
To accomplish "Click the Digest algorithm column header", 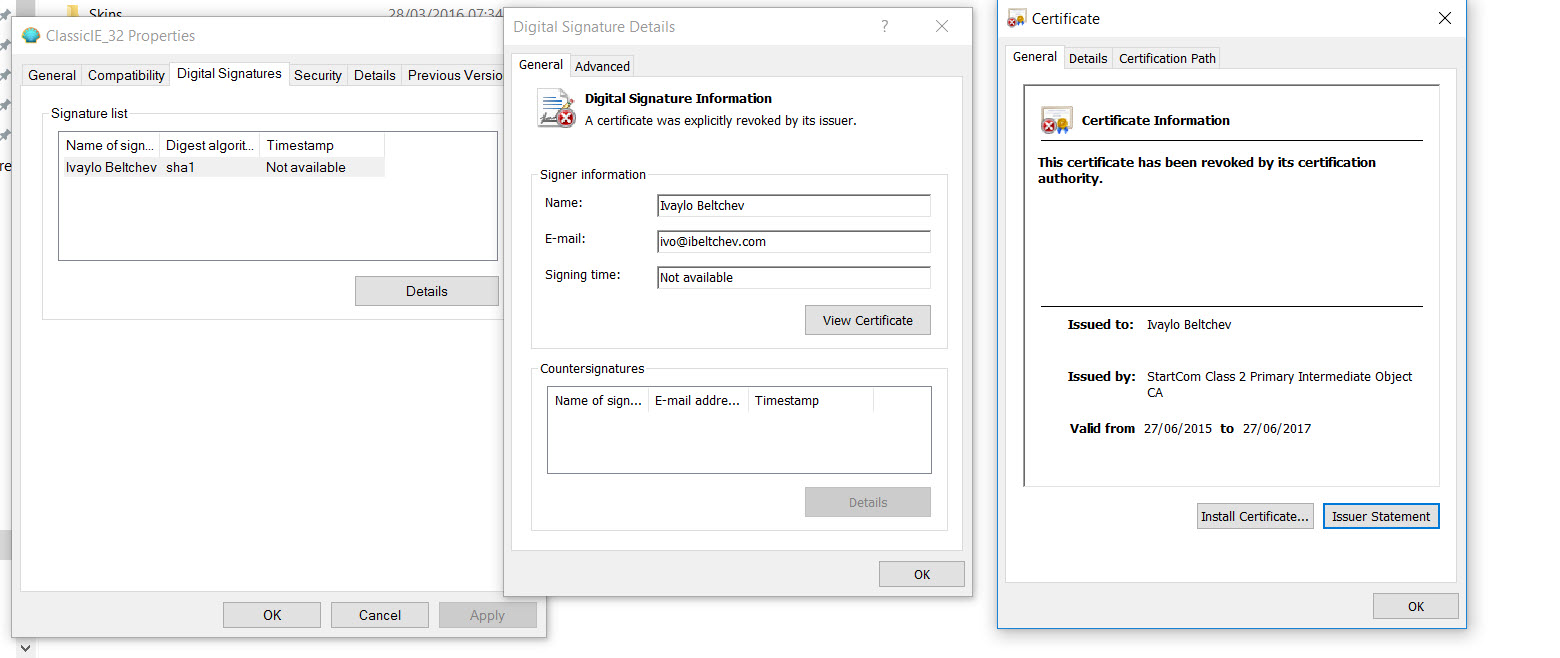I will click(x=210, y=145).
